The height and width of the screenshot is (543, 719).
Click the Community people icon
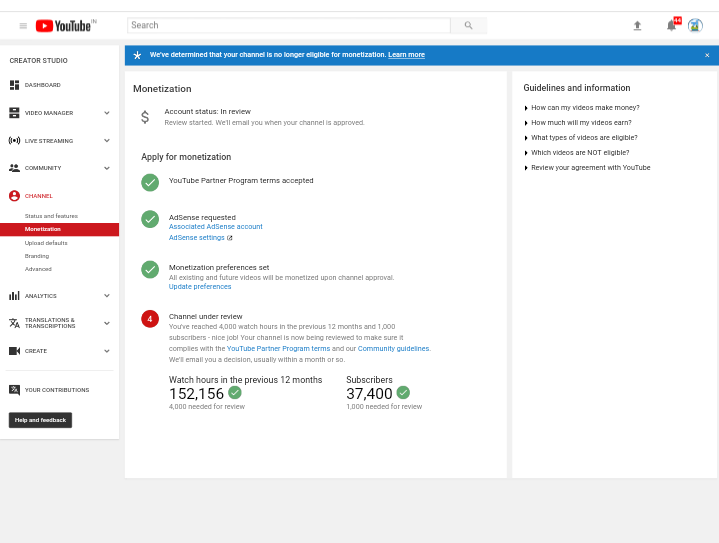14,168
